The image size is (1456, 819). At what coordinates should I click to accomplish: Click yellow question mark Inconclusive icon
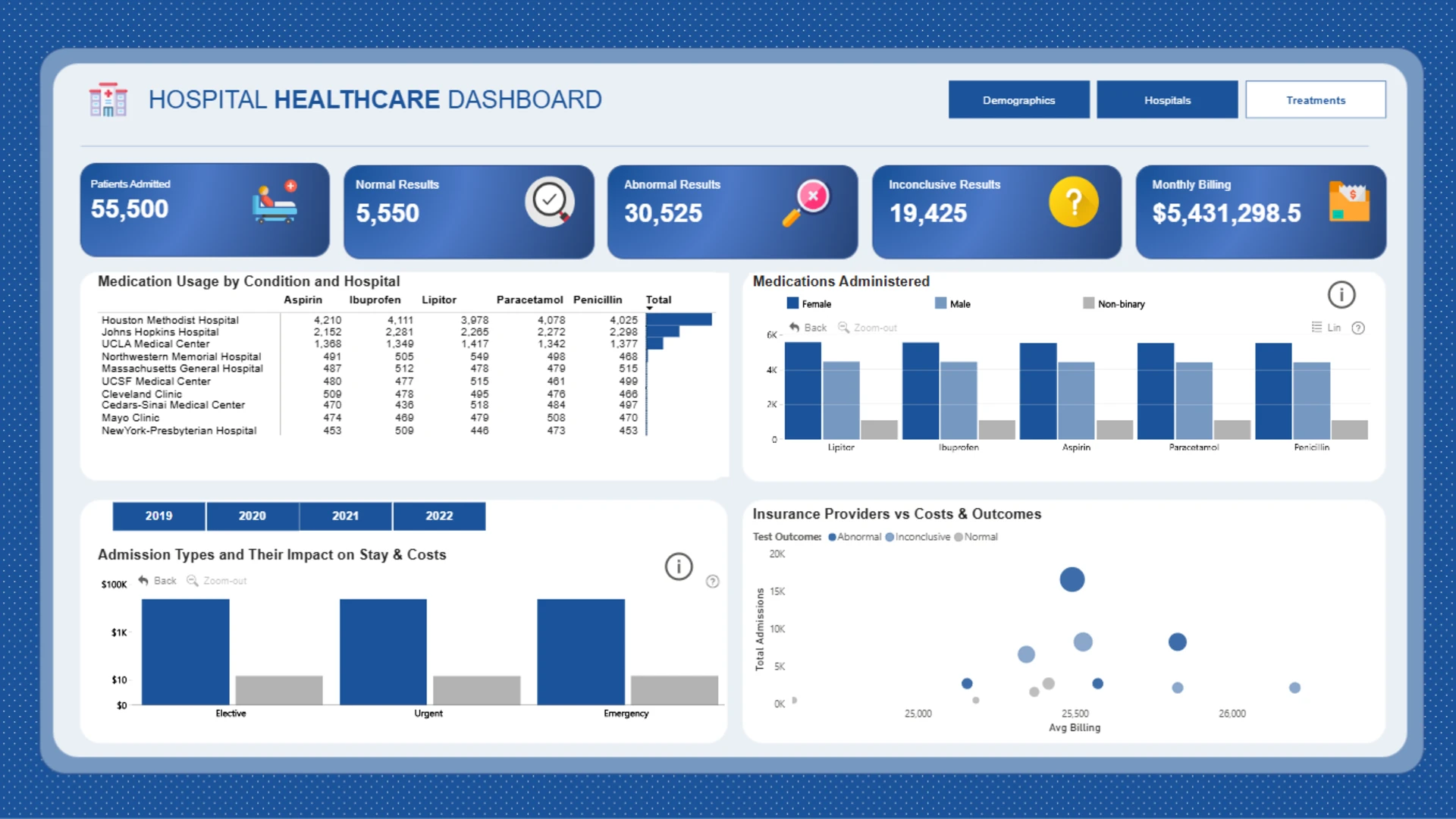click(1073, 202)
